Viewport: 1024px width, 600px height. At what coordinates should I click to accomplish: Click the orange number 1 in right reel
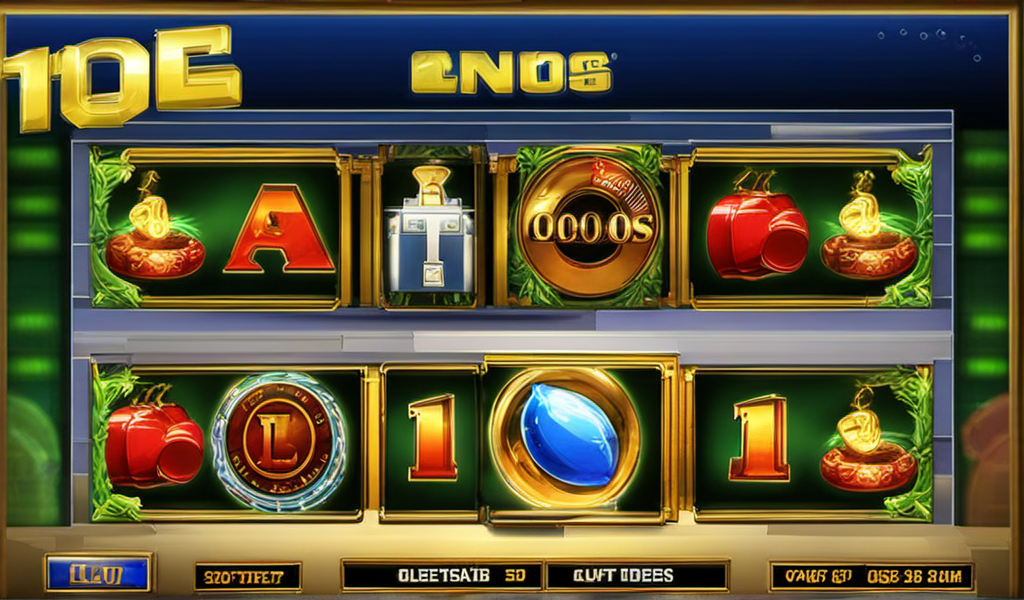[x=761, y=437]
